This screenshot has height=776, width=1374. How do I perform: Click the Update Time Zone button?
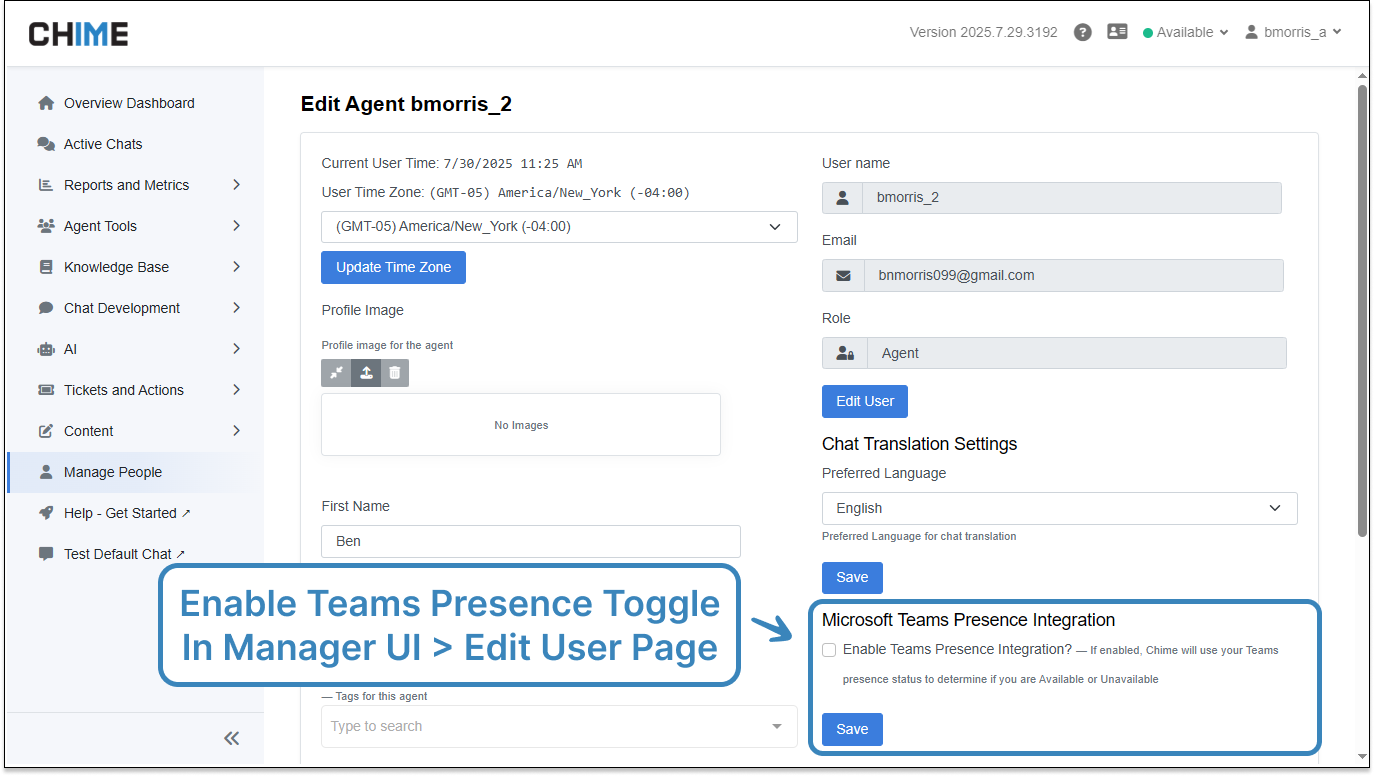coord(393,267)
